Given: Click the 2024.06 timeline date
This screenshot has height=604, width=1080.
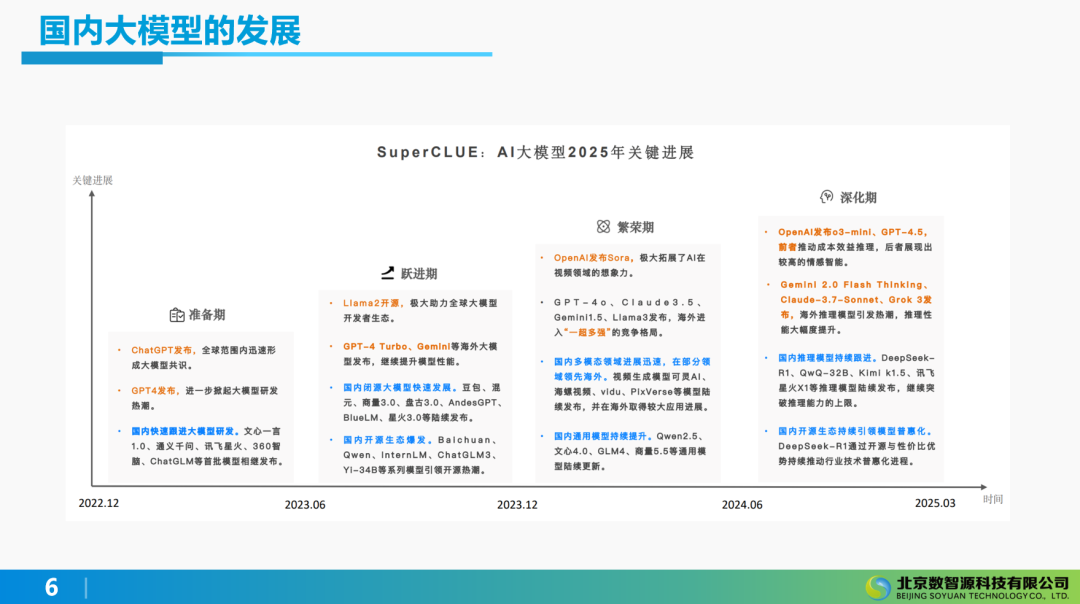Looking at the screenshot, I should pos(742,505).
